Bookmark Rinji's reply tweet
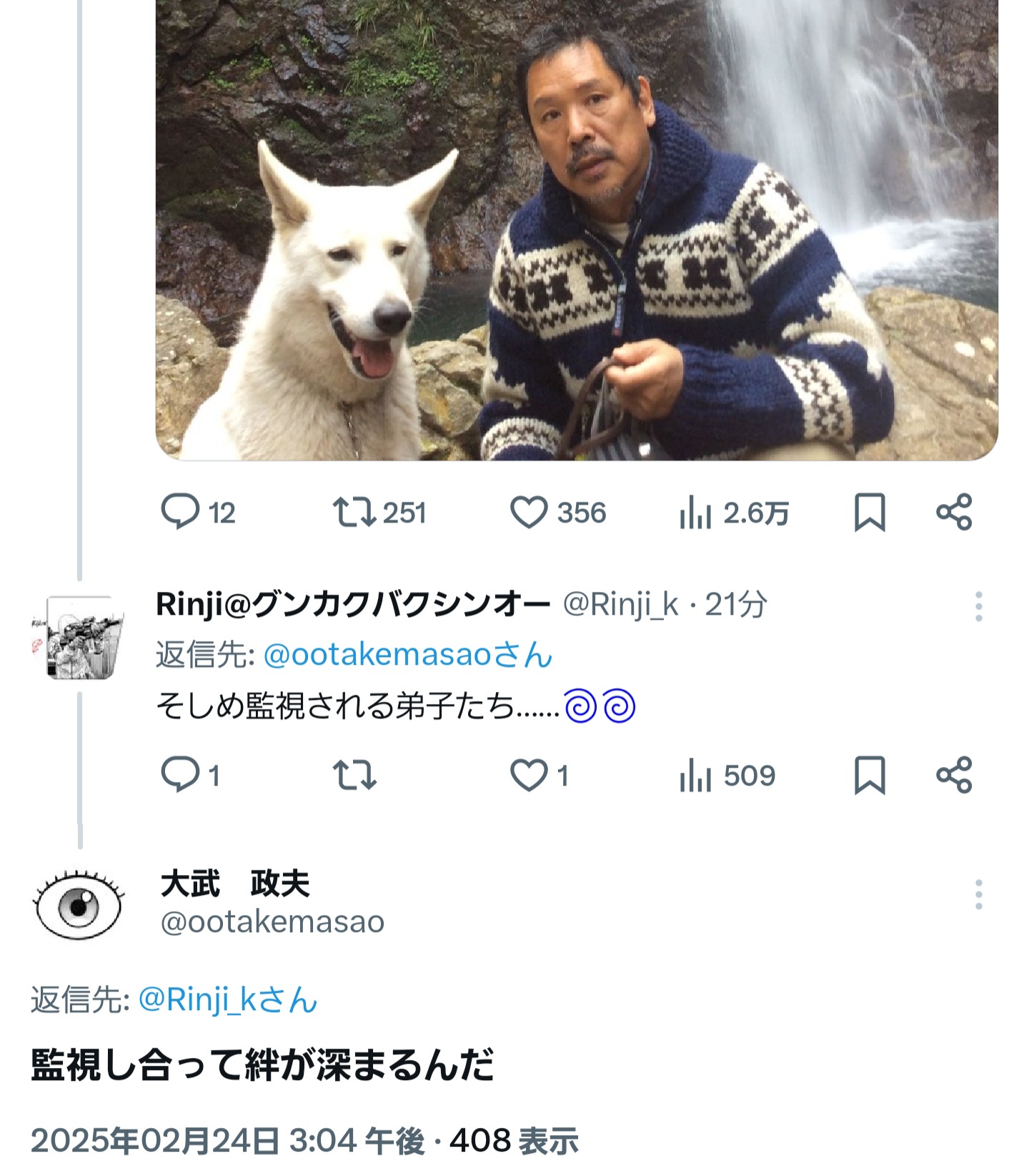Screen dimensions: 1029x1176 click(870, 775)
